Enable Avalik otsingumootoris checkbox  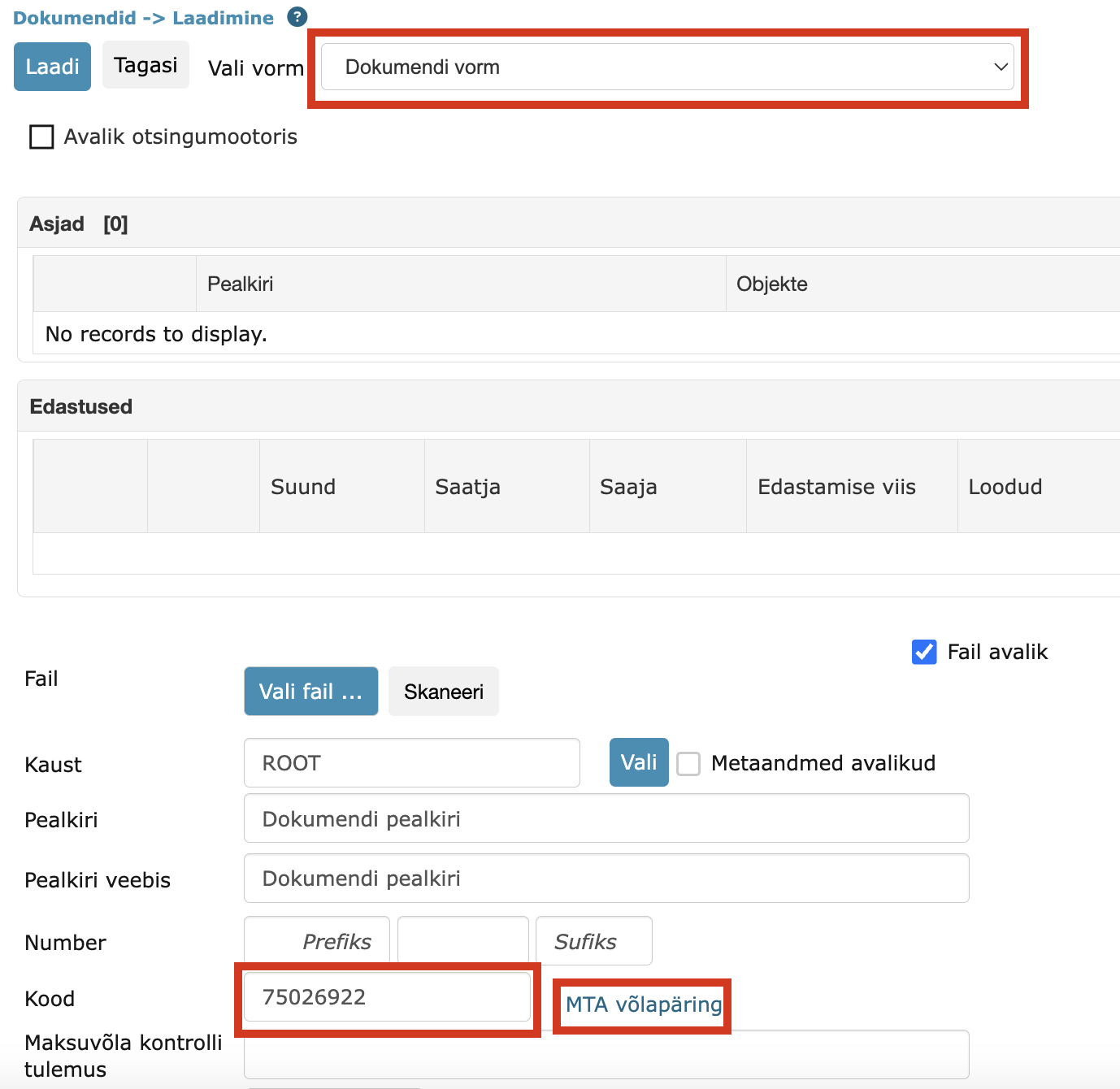(x=41, y=137)
